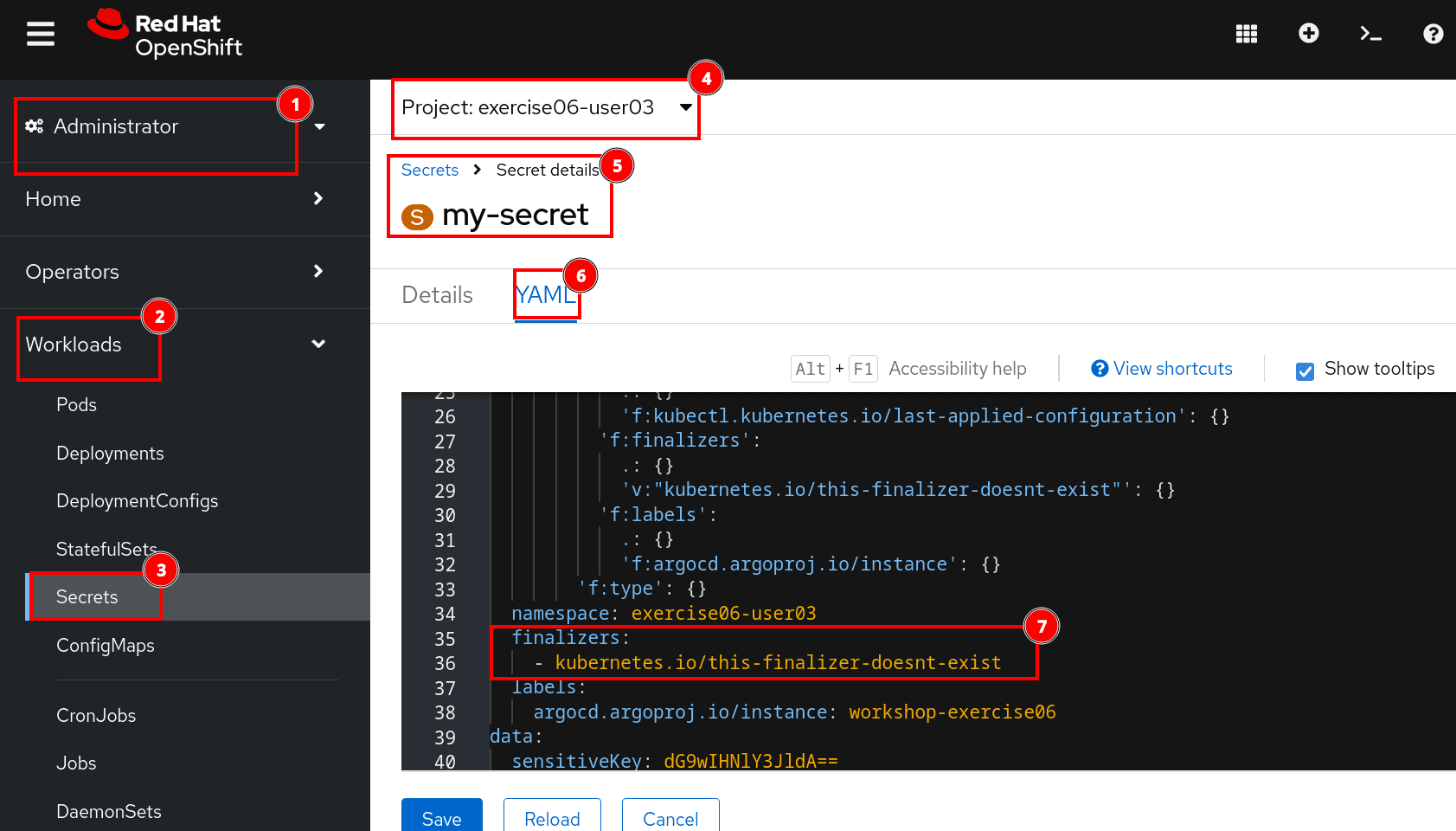Select the YAML tab

coord(544,295)
